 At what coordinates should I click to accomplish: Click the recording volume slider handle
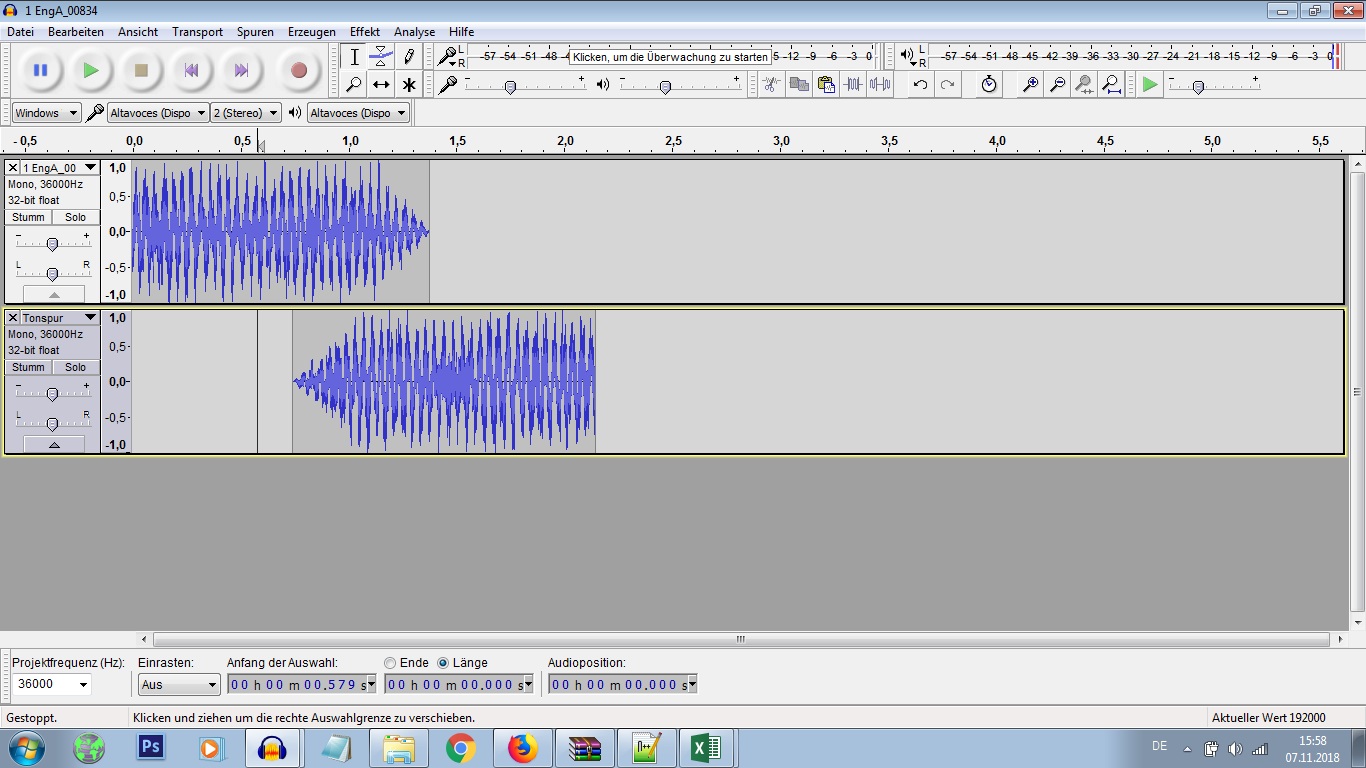click(510, 88)
